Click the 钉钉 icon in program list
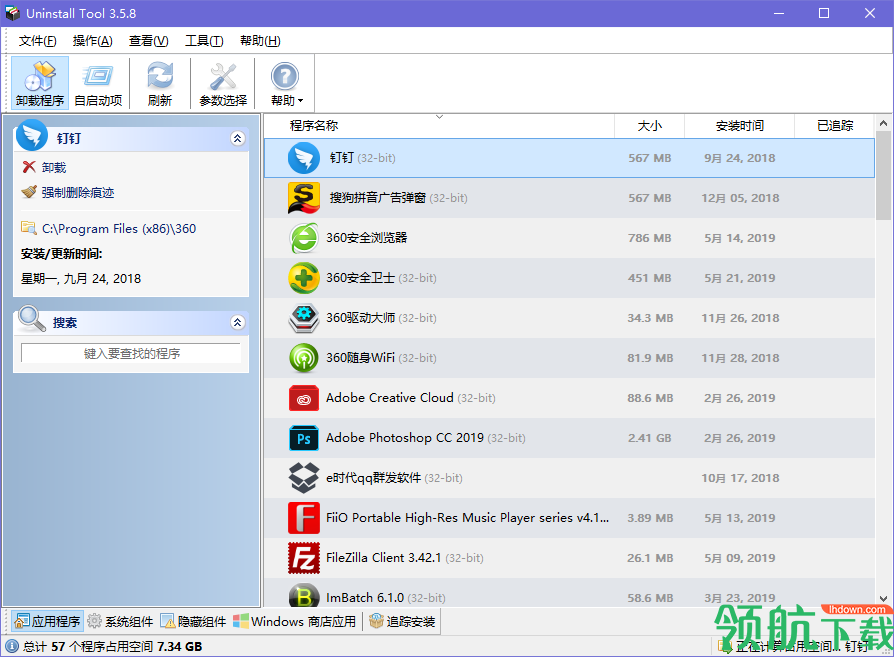Viewport: 894px width, 657px height. coord(304,158)
